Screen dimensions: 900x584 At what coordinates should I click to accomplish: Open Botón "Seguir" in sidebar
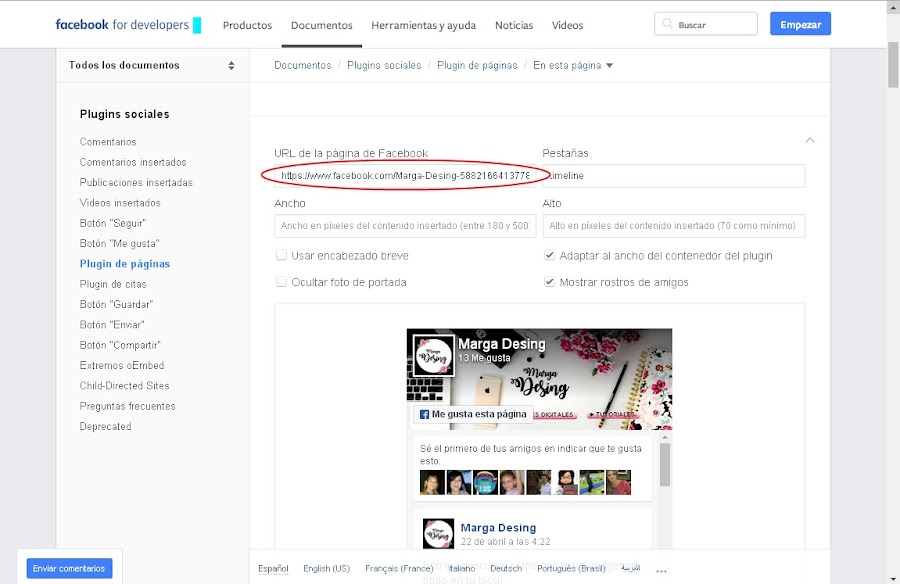click(x=113, y=223)
